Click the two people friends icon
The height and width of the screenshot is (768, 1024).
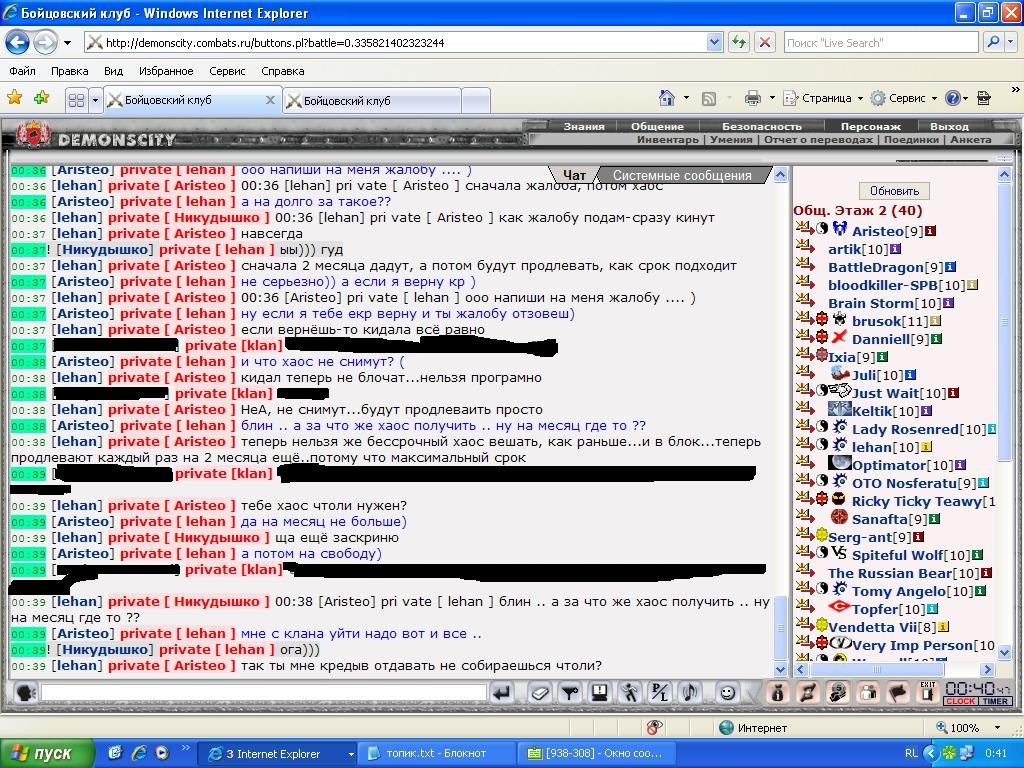[x=868, y=692]
